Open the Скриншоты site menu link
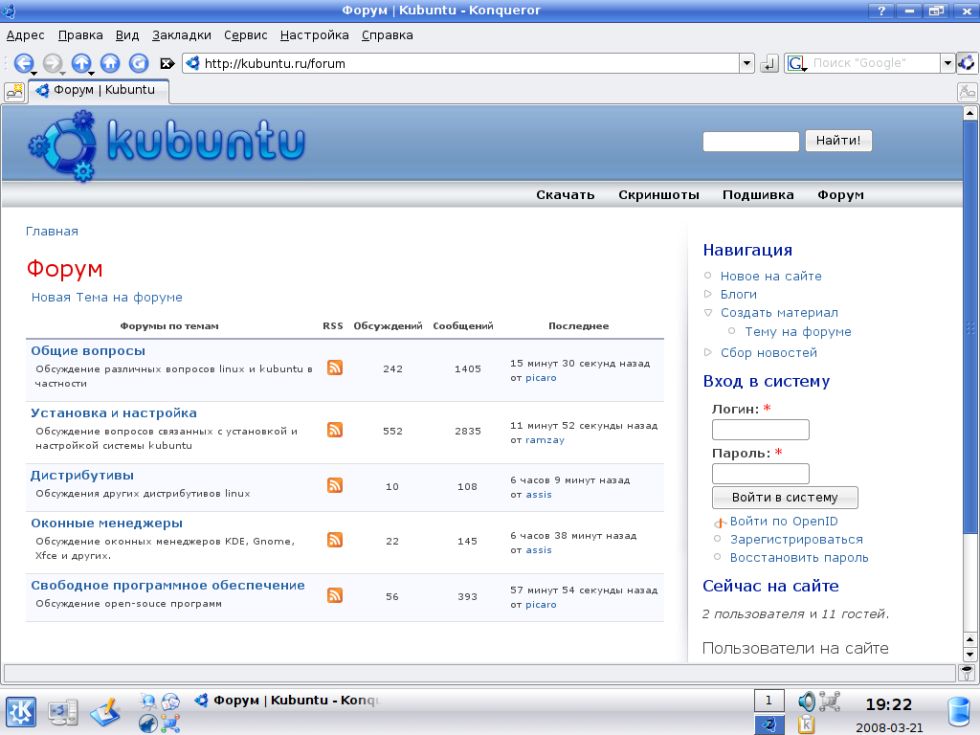 (x=659, y=195)
